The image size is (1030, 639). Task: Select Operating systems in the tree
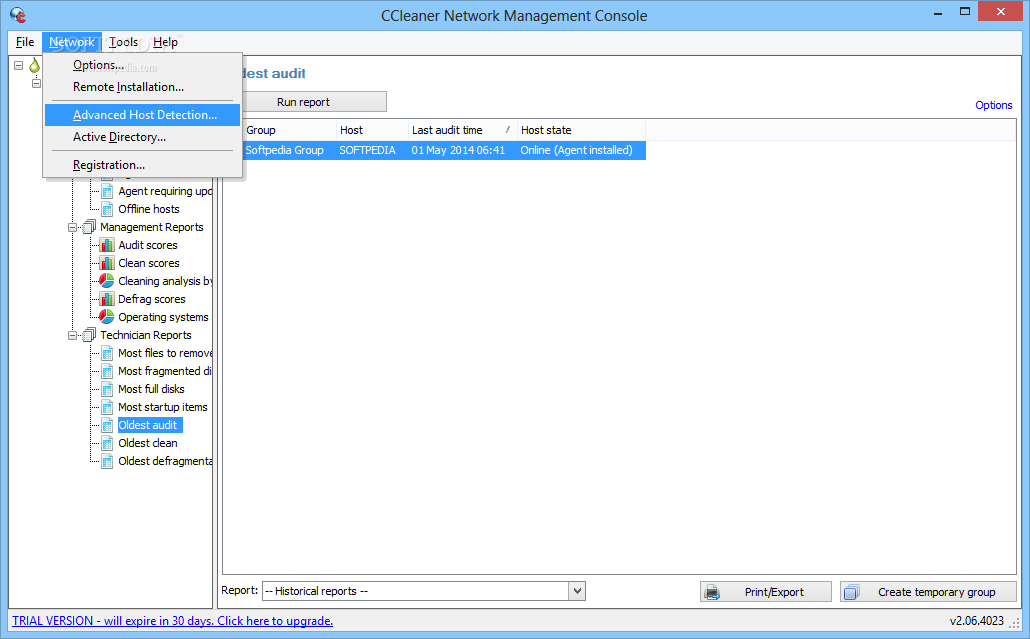point(163,317)
